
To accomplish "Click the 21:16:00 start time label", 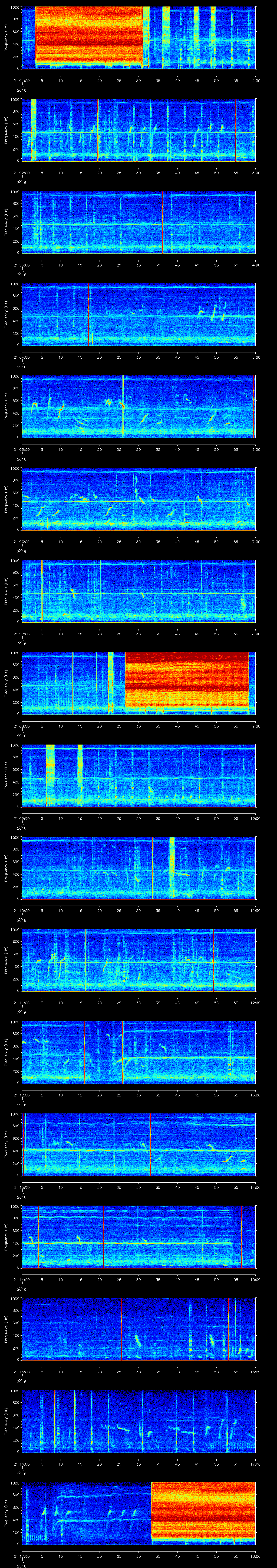I will click(21, 1464).
